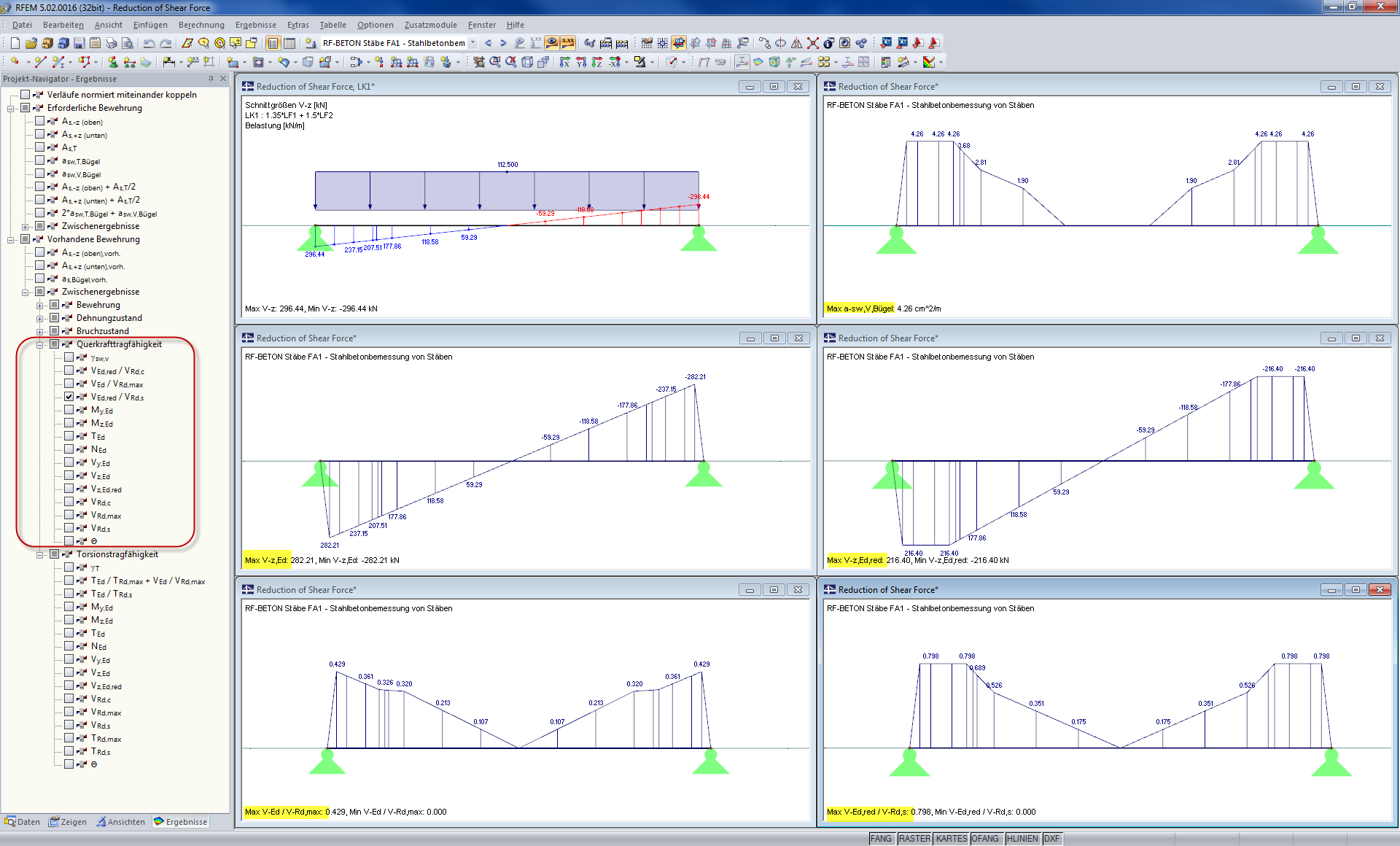The width and height of the screenshot is (1400, 846).
Task: Click the Open file folder icon
Action: click(31, 43)
